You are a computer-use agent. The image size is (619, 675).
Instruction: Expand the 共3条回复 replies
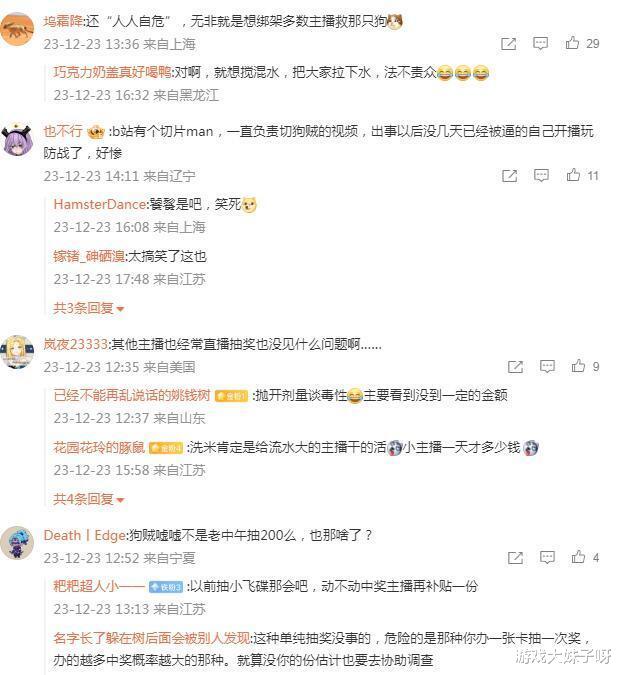pyautogui.click(x=88, y=308)
